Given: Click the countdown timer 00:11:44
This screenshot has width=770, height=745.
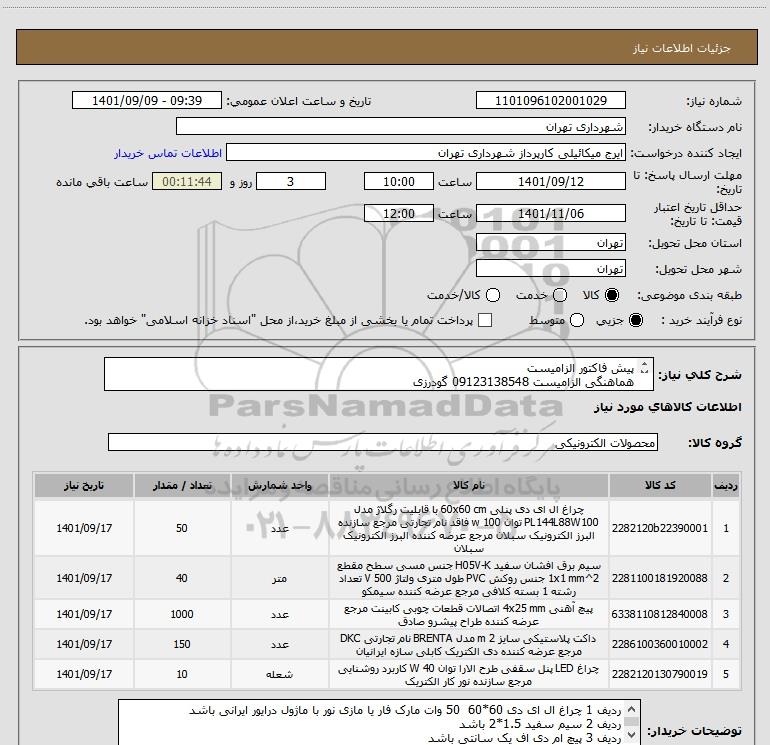Looking at the screenshot, I should tap(187, 181).
